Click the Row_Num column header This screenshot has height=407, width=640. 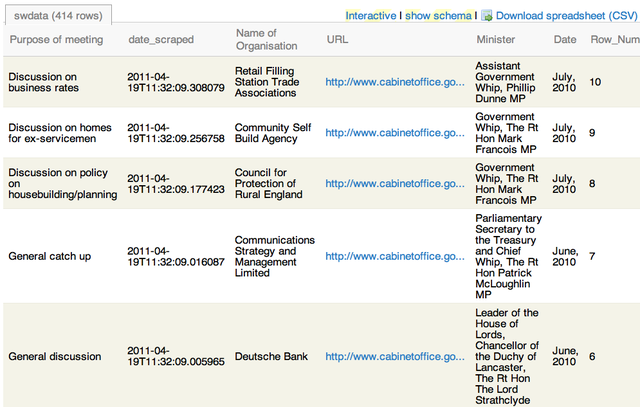[615, 40]
